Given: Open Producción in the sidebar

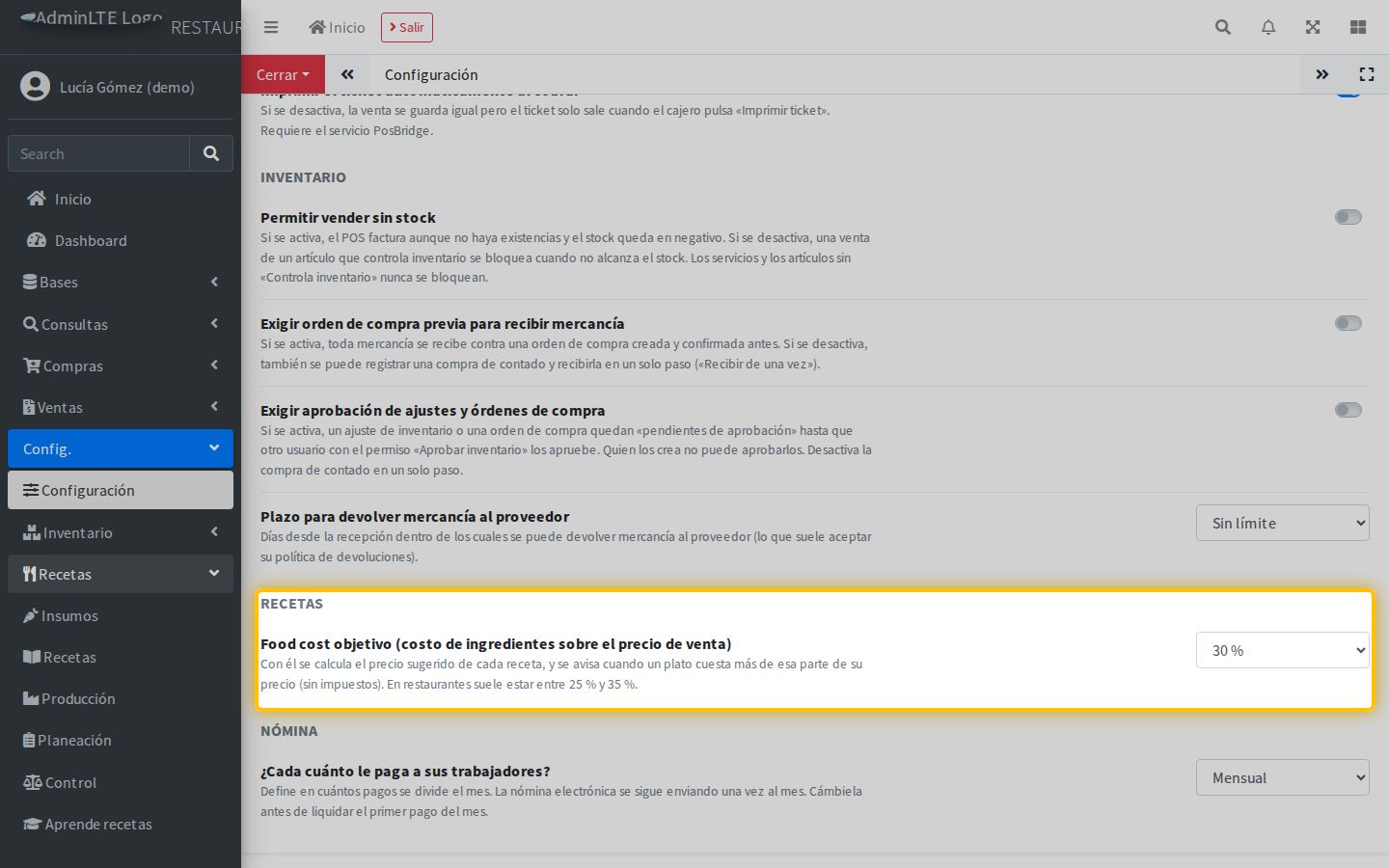Looking at the screenshot, I should point(121,698).
